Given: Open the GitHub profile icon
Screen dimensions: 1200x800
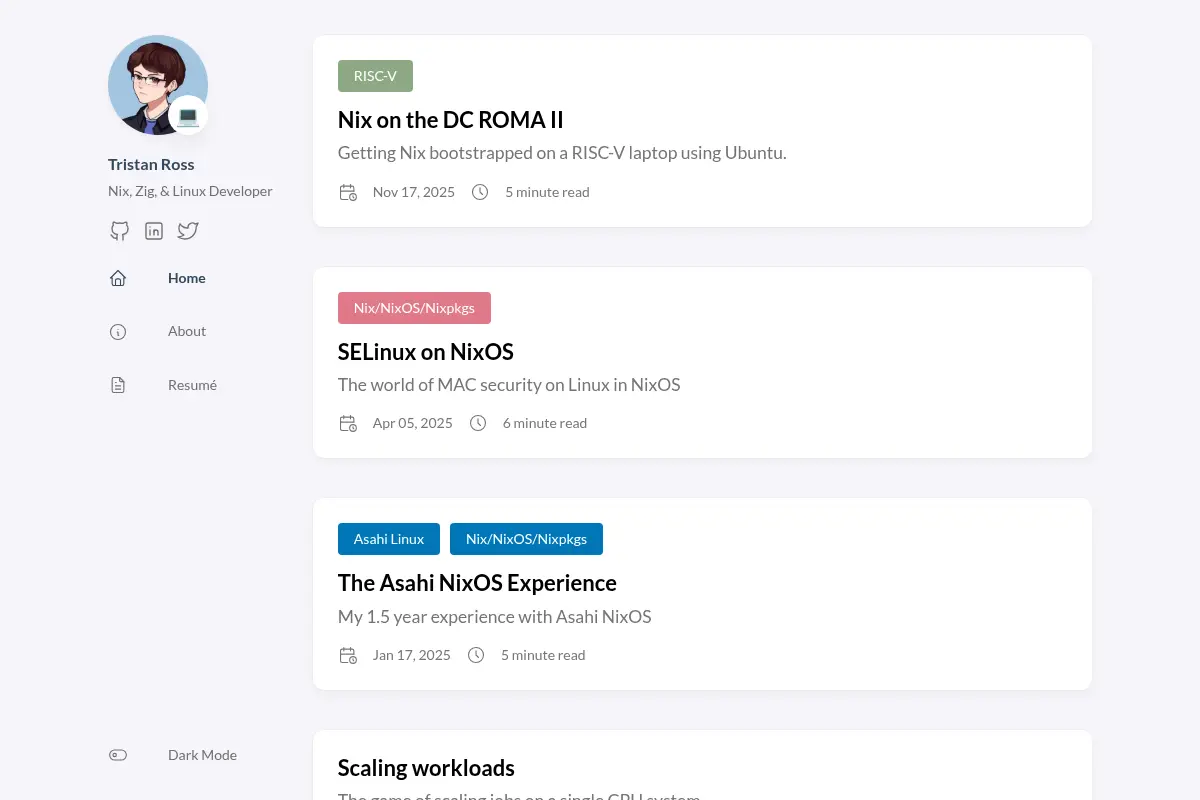Looking at the screenshot, I should pyautogui.click(x=119, y=231).
